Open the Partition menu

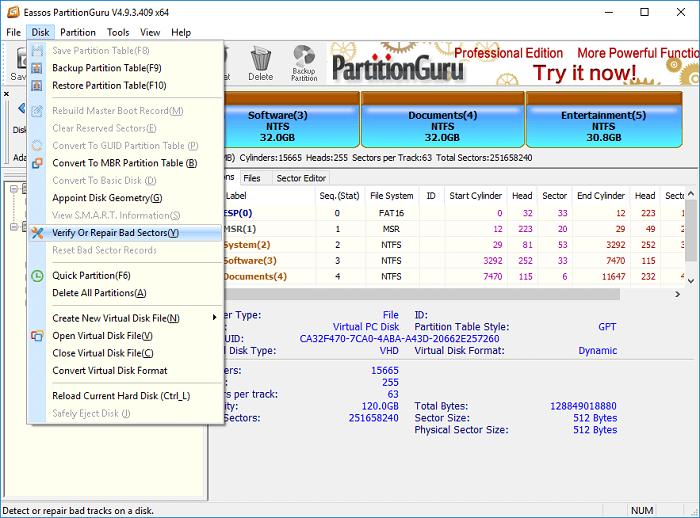[78, 32]
